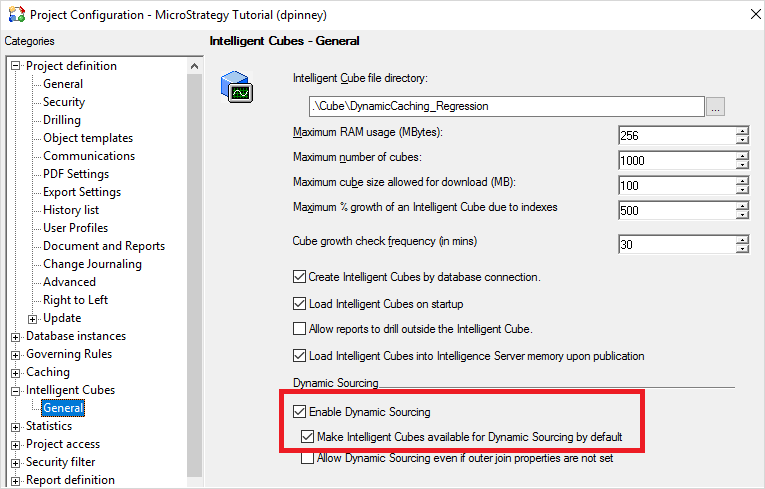This screenshot has height=489, width=765.
Task: Uncheck Load Intelligent Cubes on startup
Action: tap(300, 304)
